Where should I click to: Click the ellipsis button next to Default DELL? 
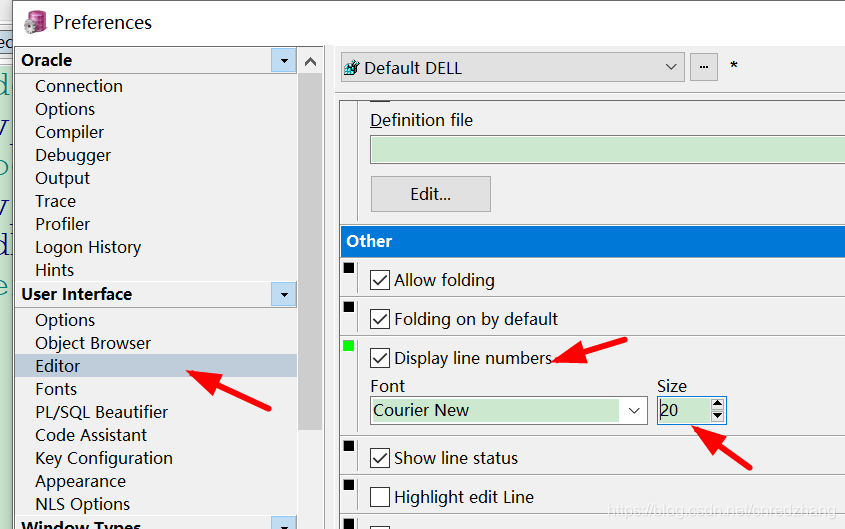click(x=704, y=67)
